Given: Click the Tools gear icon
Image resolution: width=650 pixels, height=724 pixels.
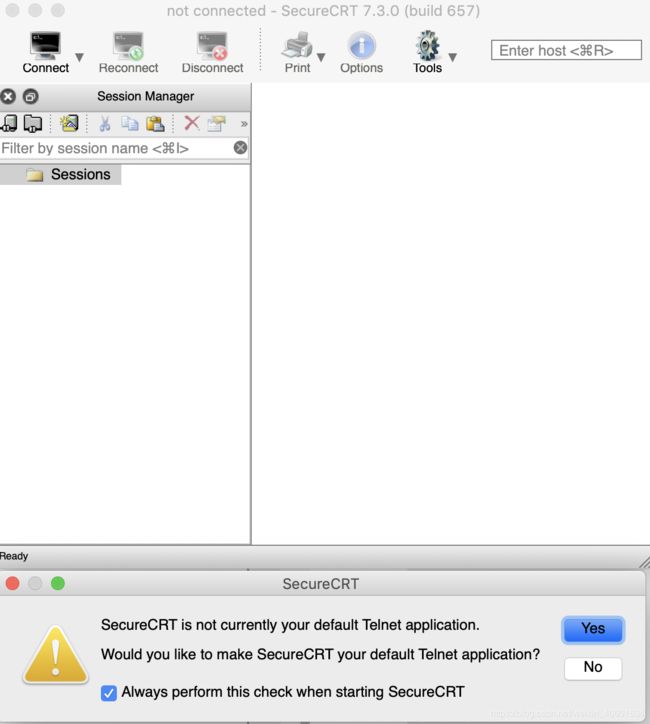Looking at the screenshot, I should coord(427,45).
